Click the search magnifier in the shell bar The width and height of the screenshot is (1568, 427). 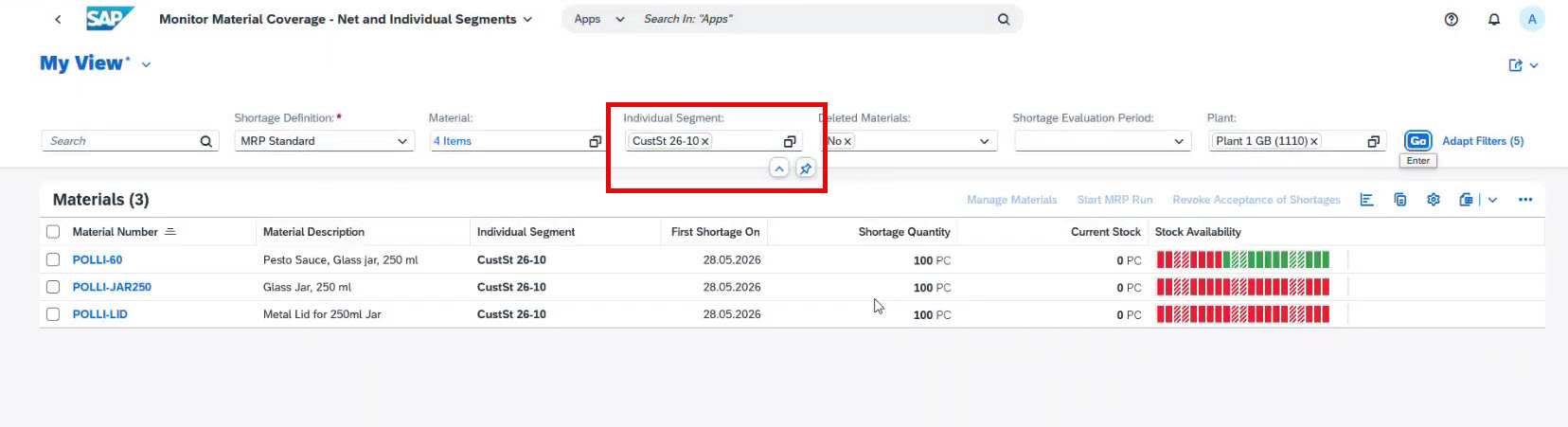[1004, 19]
